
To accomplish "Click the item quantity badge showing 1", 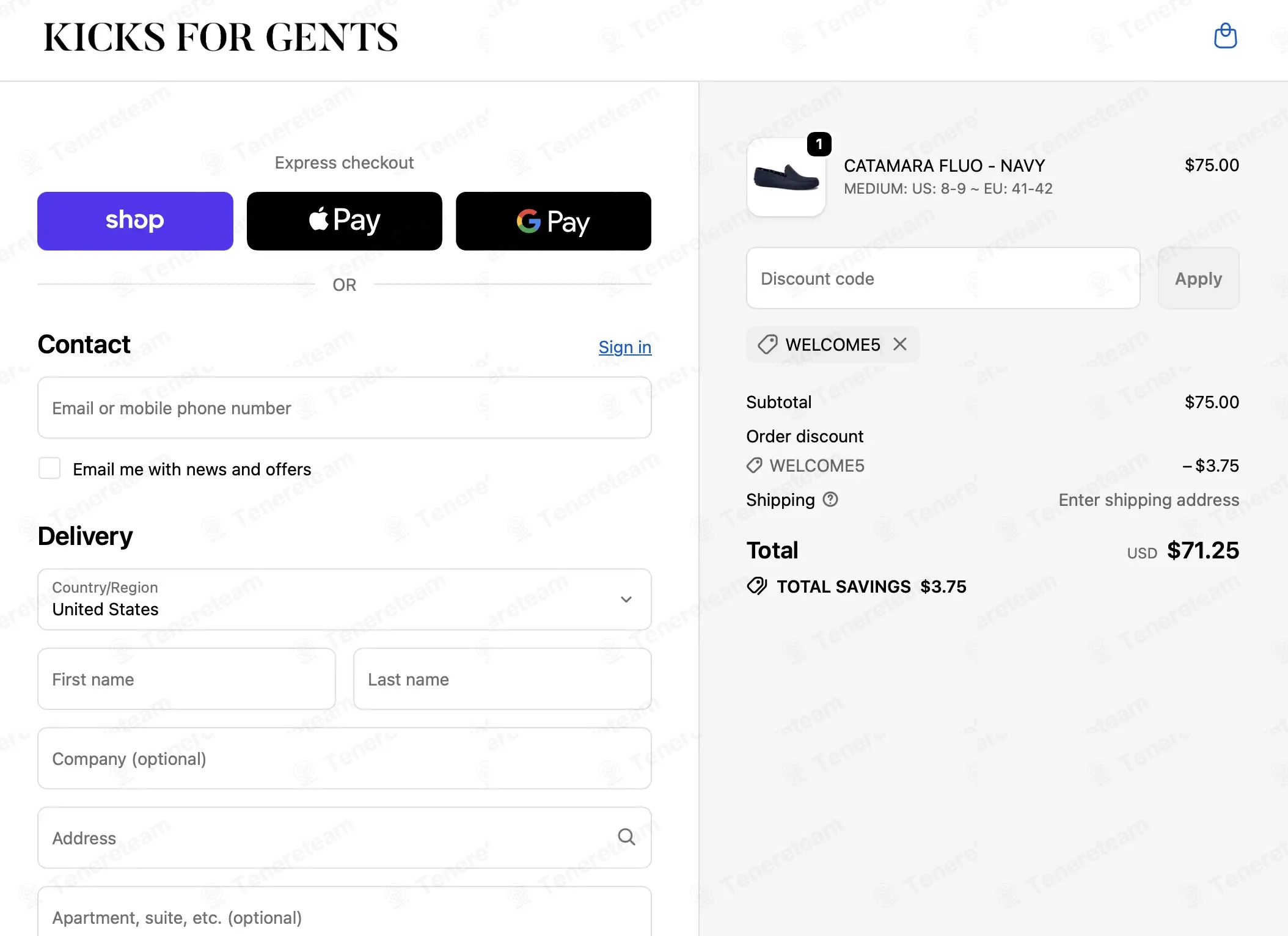I will [819, 144].
